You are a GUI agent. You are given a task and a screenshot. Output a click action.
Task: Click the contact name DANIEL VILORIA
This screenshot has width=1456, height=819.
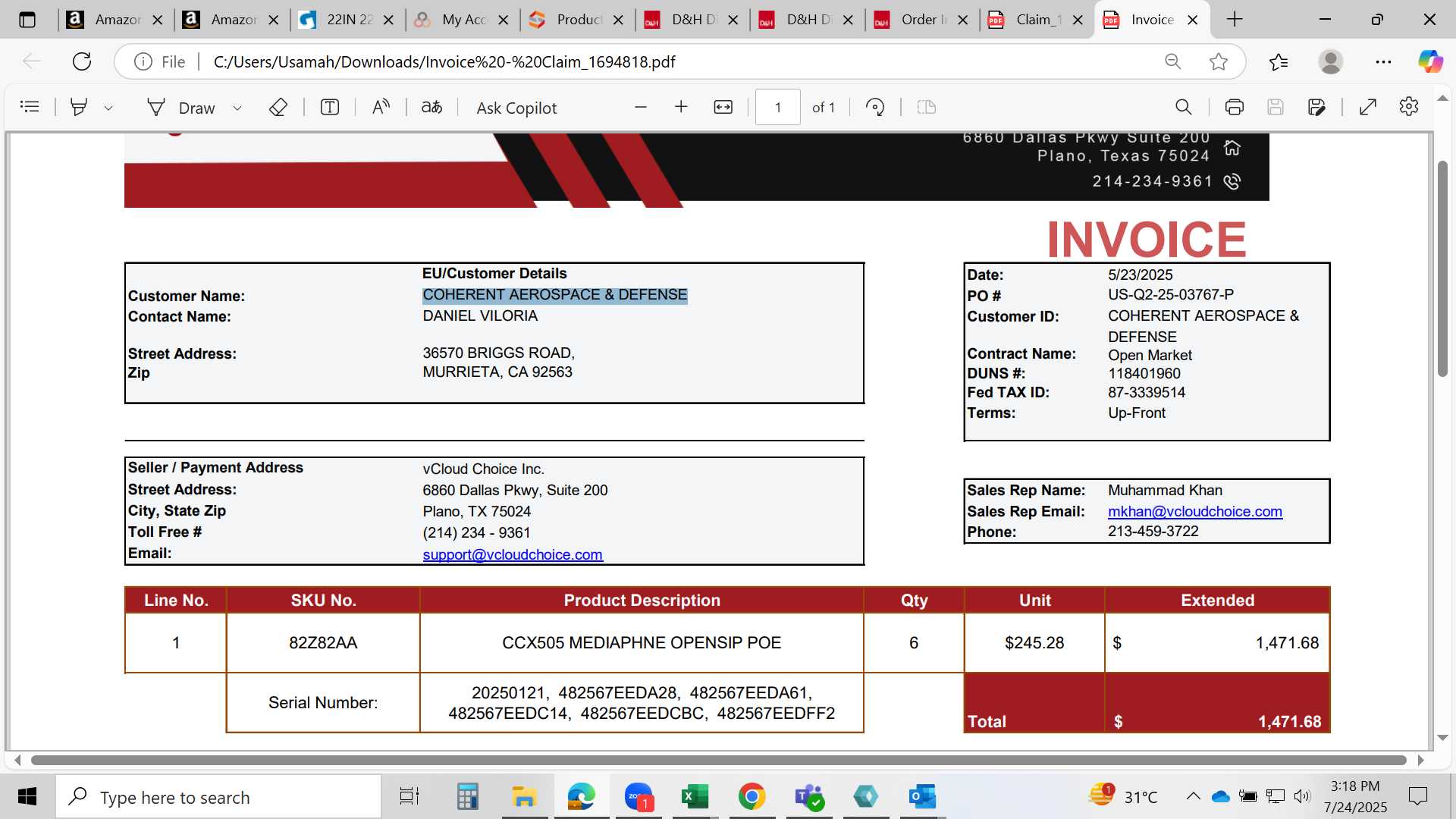[x=480, y=316]
